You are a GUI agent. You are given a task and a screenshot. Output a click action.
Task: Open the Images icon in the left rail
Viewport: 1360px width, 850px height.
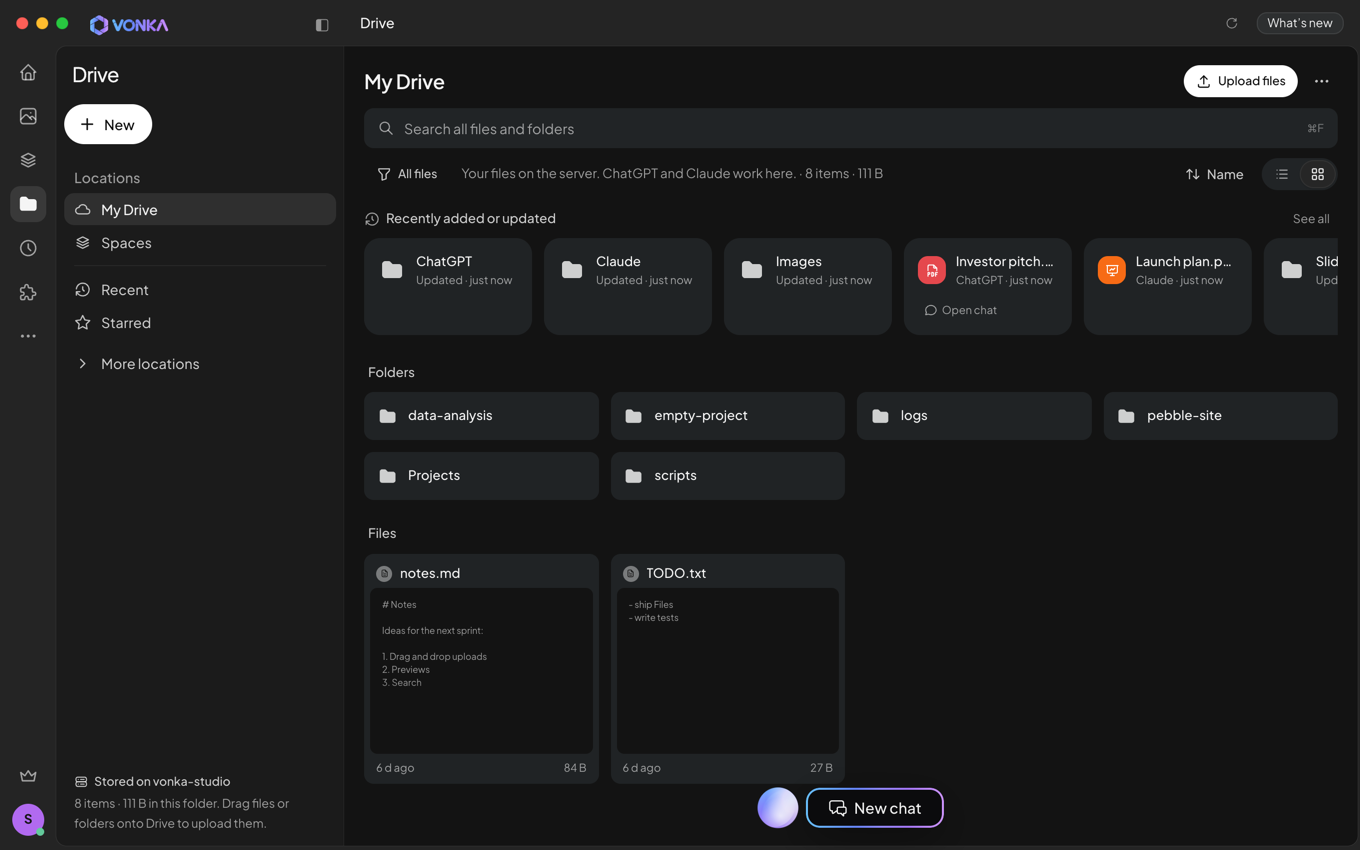click(x=28, y=116)
